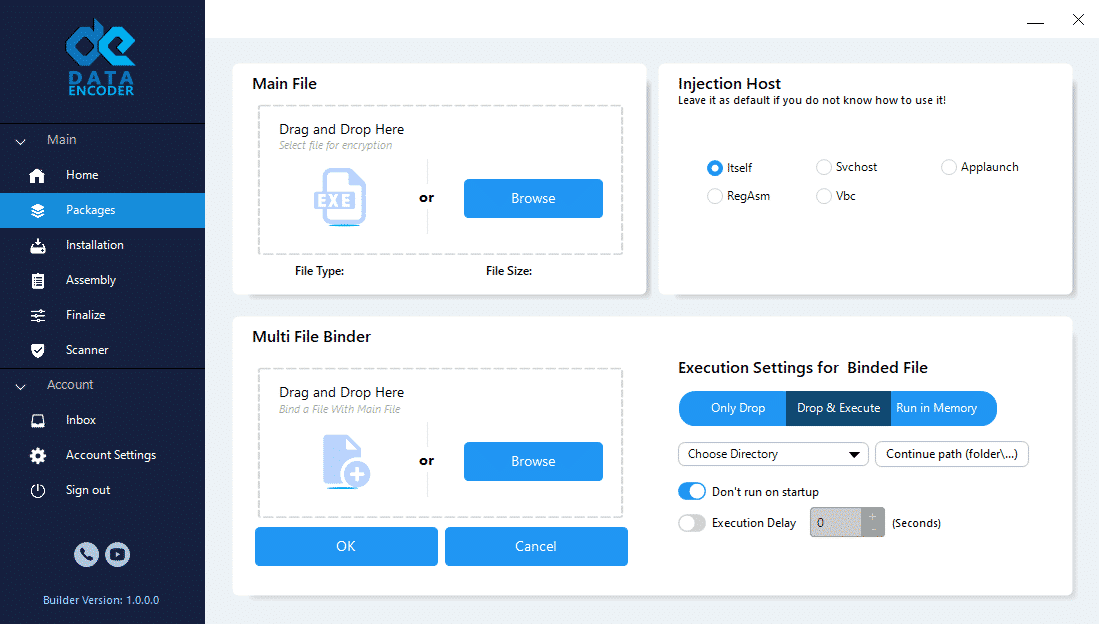Click the Assembly document icon
1099x624 pixels.
click(38, 280)
